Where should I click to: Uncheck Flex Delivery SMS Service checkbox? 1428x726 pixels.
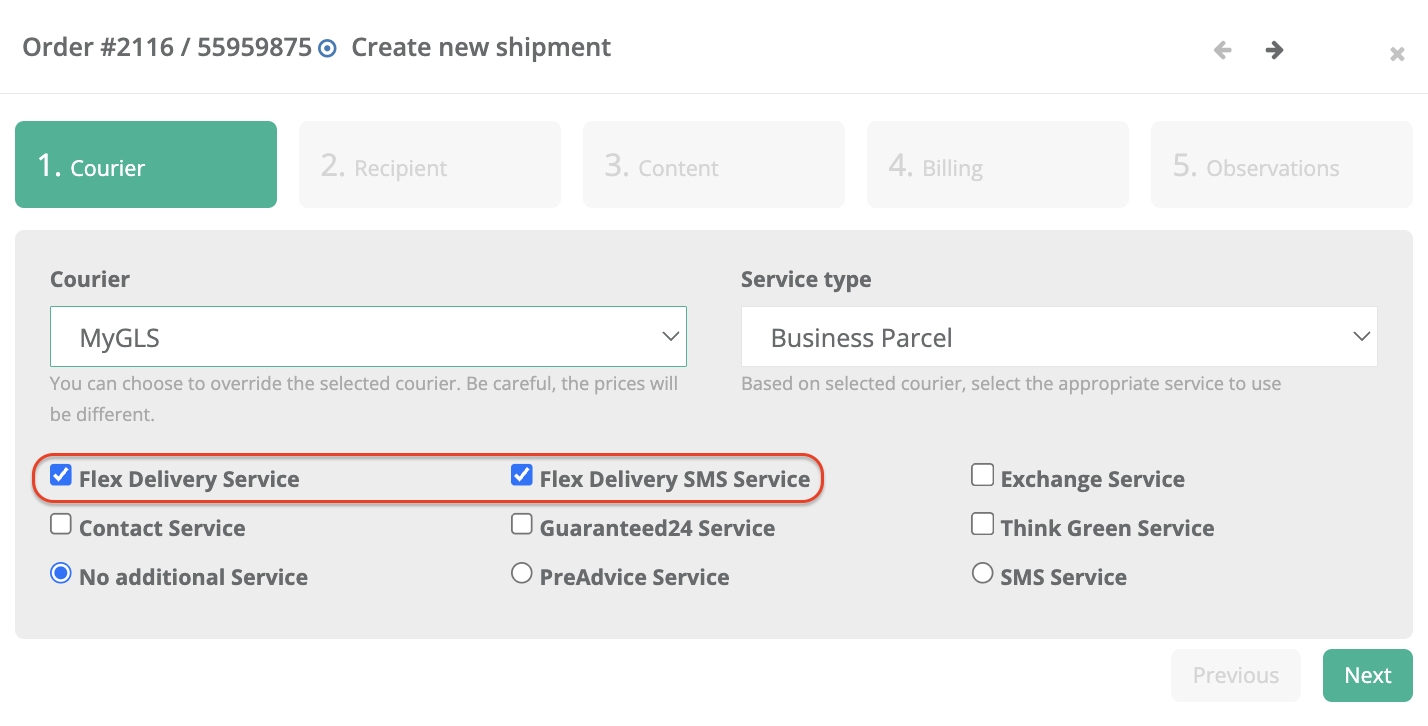(x=521, y=475)
